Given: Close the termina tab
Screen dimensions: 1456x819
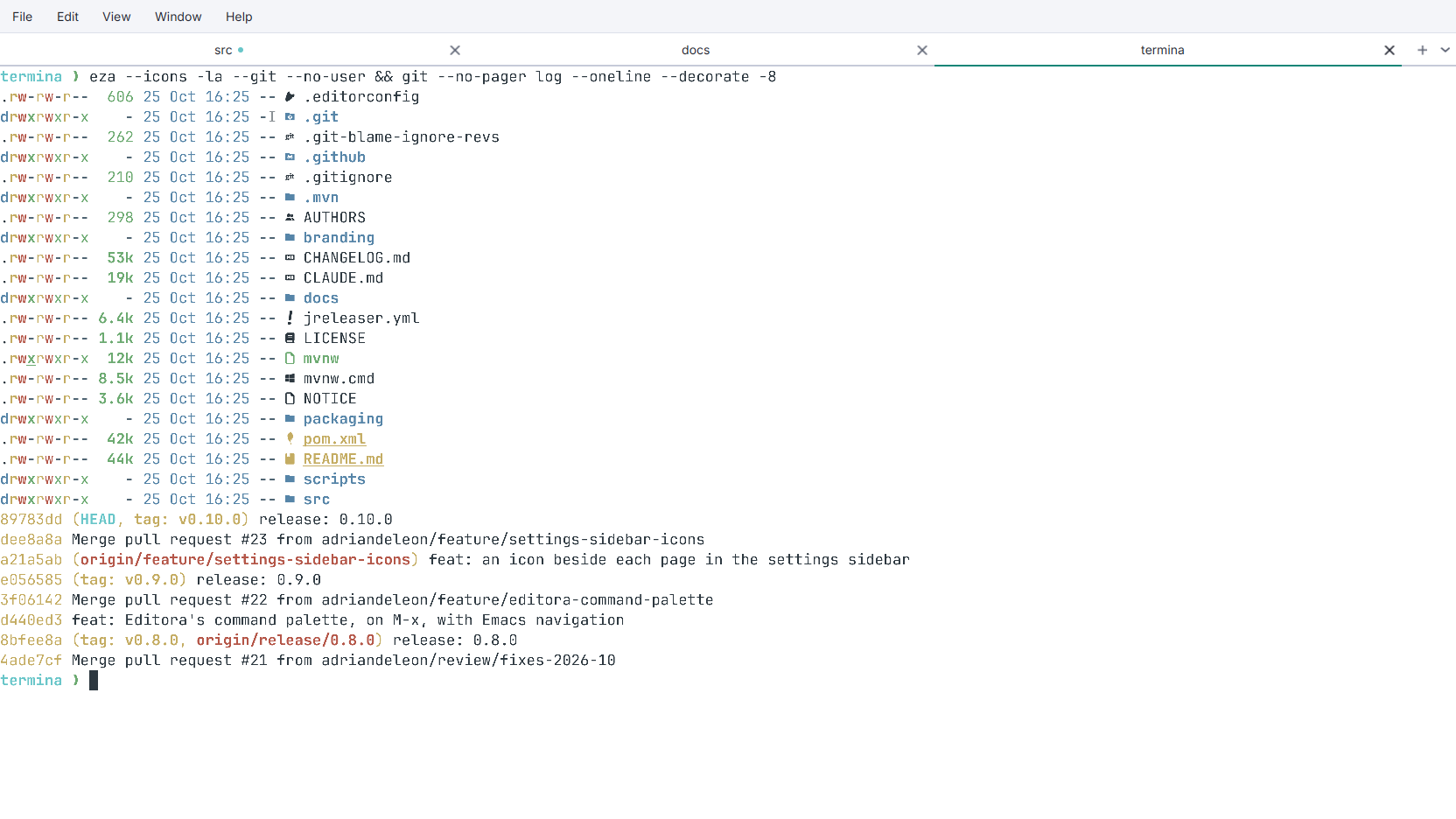Looking at the screenshot, I should (1389, 50).
